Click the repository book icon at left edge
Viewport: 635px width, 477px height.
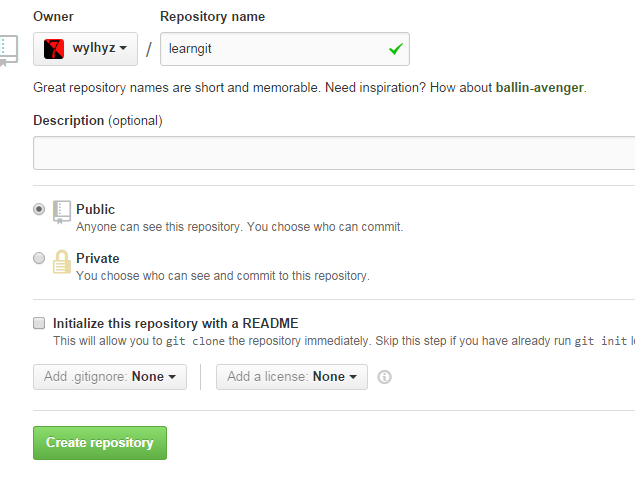pyautogui.click(x=8, y=51)
